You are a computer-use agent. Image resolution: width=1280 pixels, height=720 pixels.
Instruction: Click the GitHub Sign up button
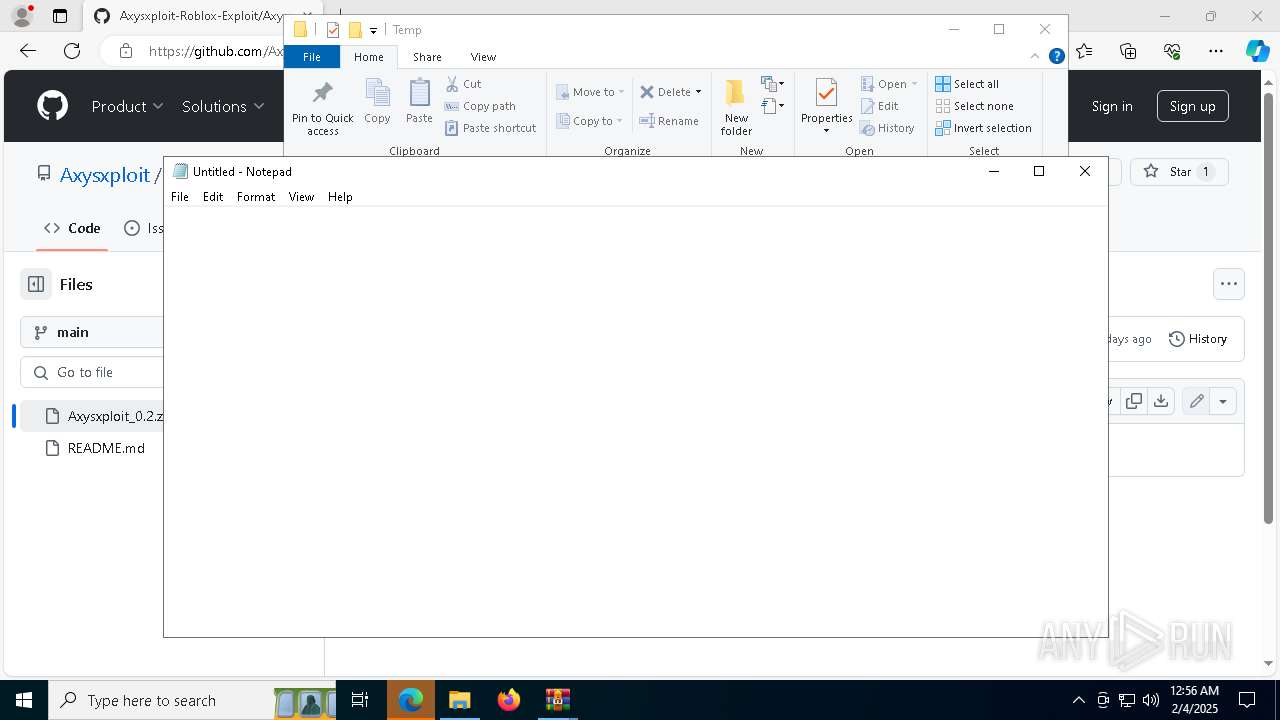tap(1192, 106)
